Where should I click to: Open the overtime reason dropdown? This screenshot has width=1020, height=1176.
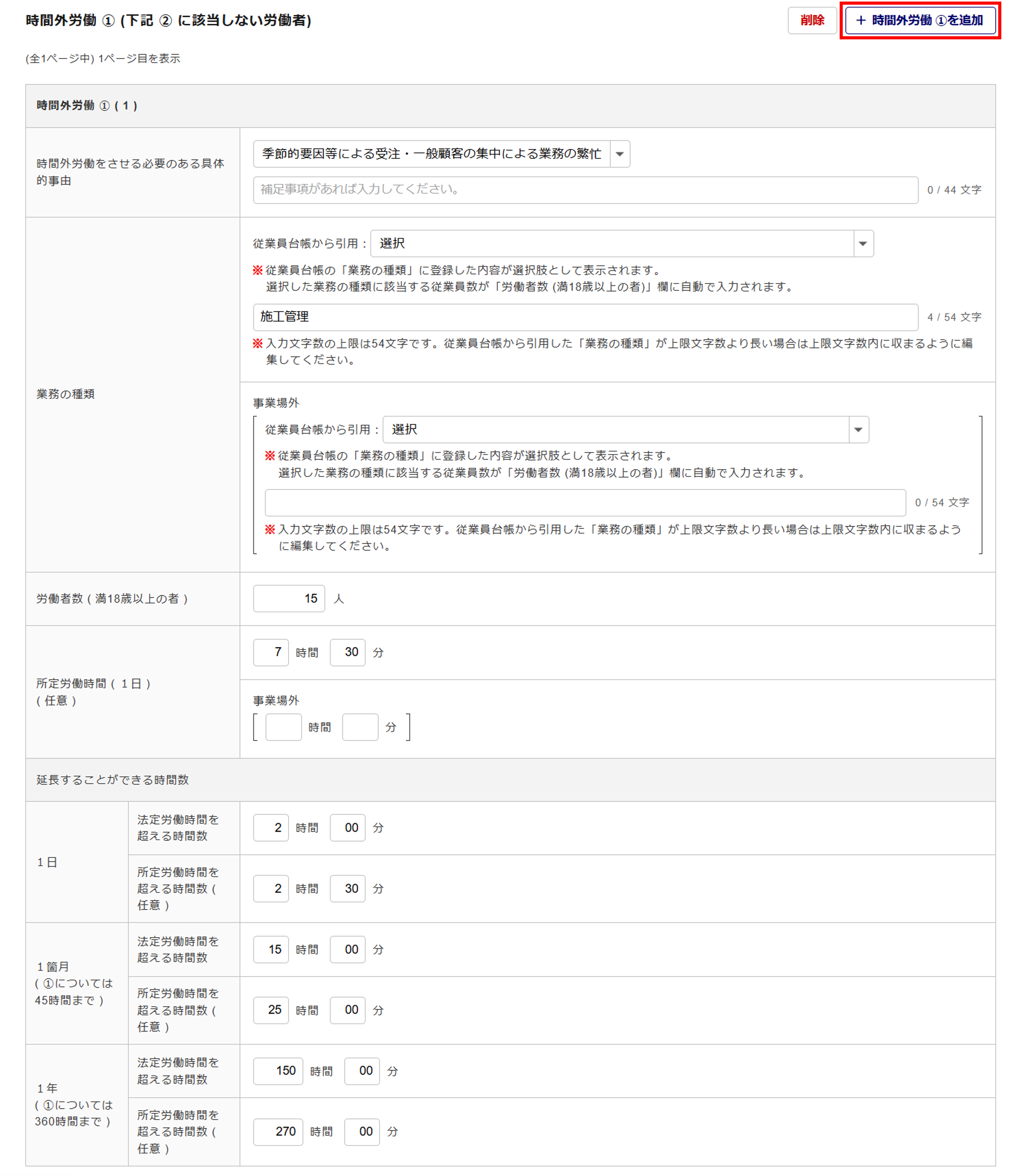(441, 154)
